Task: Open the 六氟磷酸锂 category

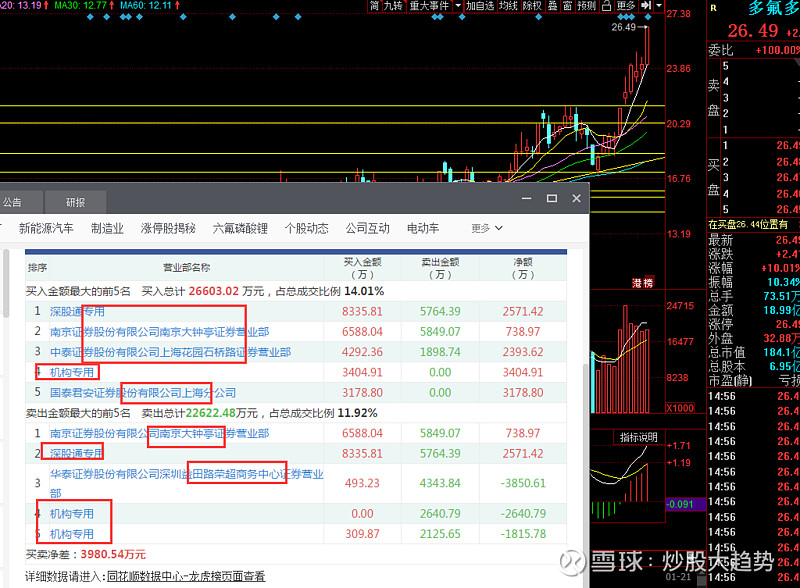Action: pos(240,228)
